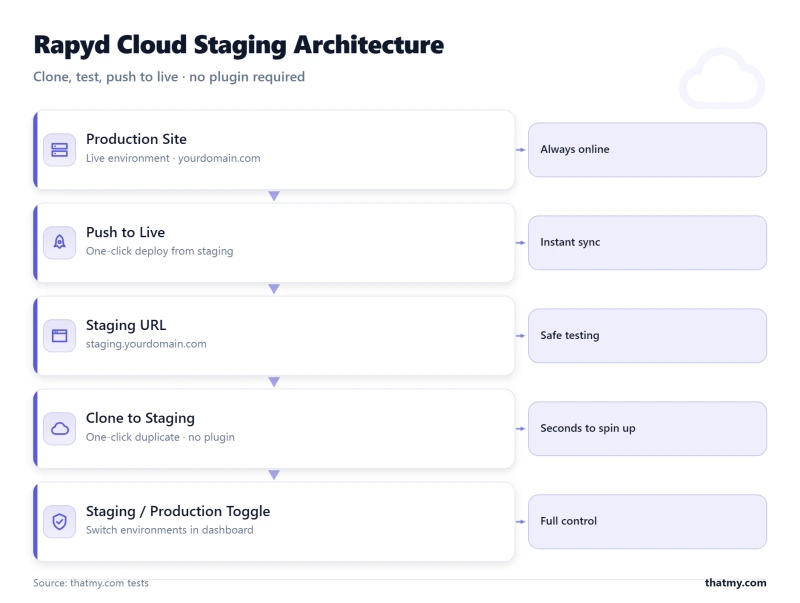800x603 pixels.
Task: Click the Full control box
Action: point(647,521)
